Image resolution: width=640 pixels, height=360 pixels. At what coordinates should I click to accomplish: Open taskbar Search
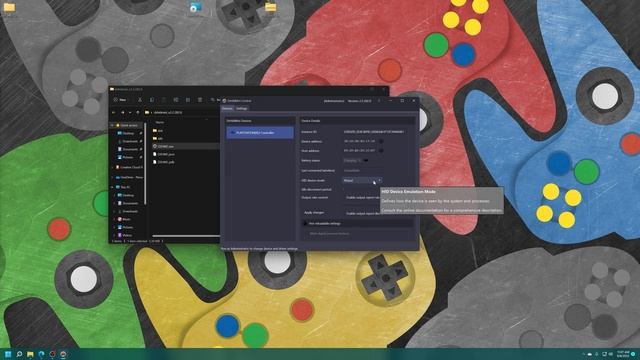click(x=19, y=354)
